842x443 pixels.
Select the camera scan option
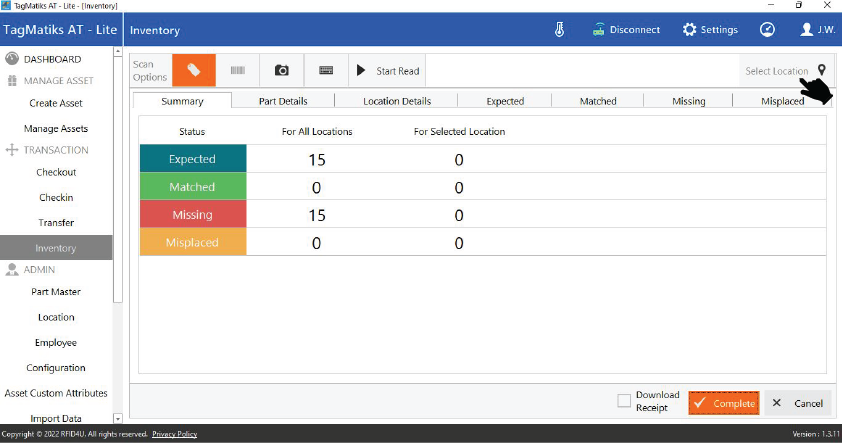tap(282, 71)
